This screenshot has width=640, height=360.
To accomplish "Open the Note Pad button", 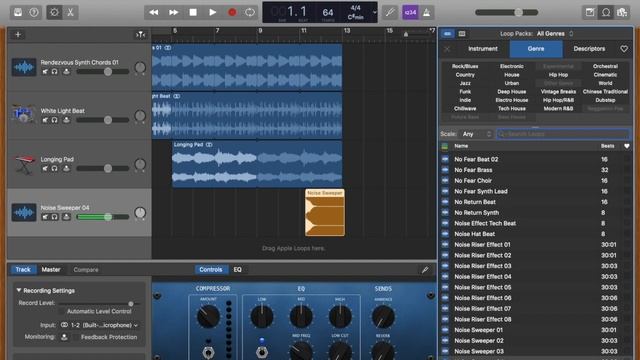I will (590, 12).
